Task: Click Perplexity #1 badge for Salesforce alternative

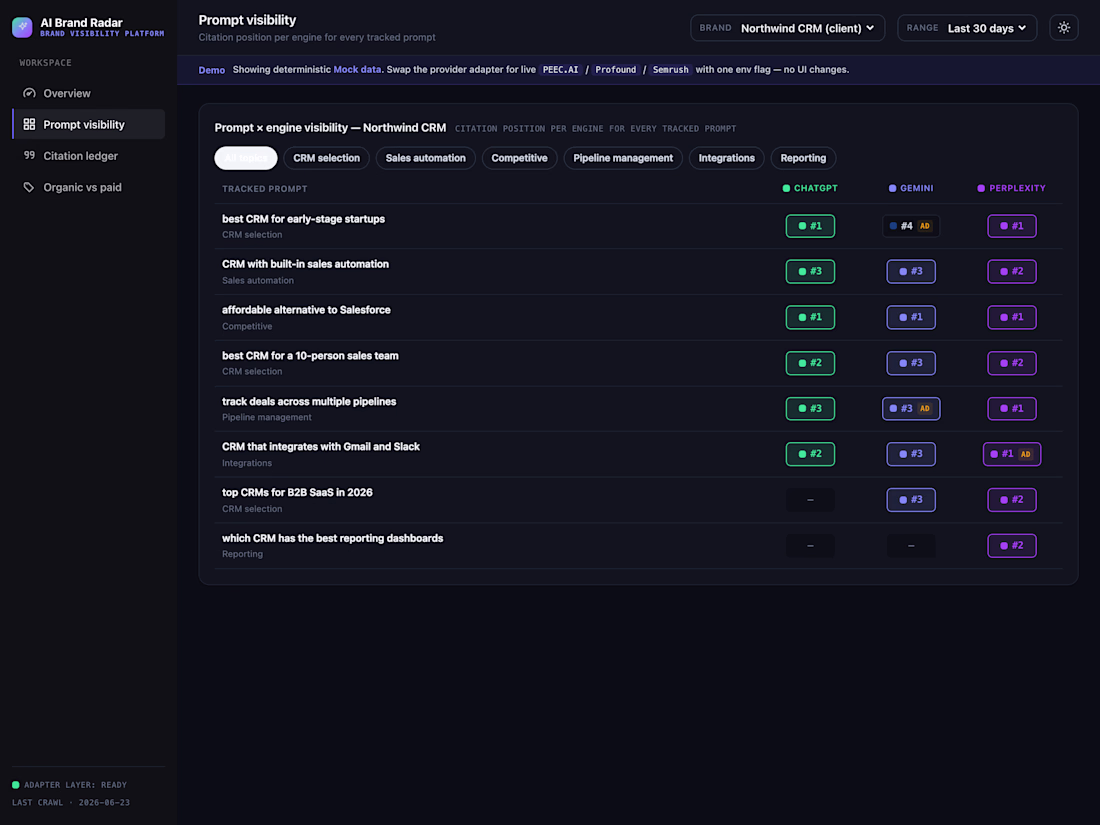Action: click(x=1012, y=317)
